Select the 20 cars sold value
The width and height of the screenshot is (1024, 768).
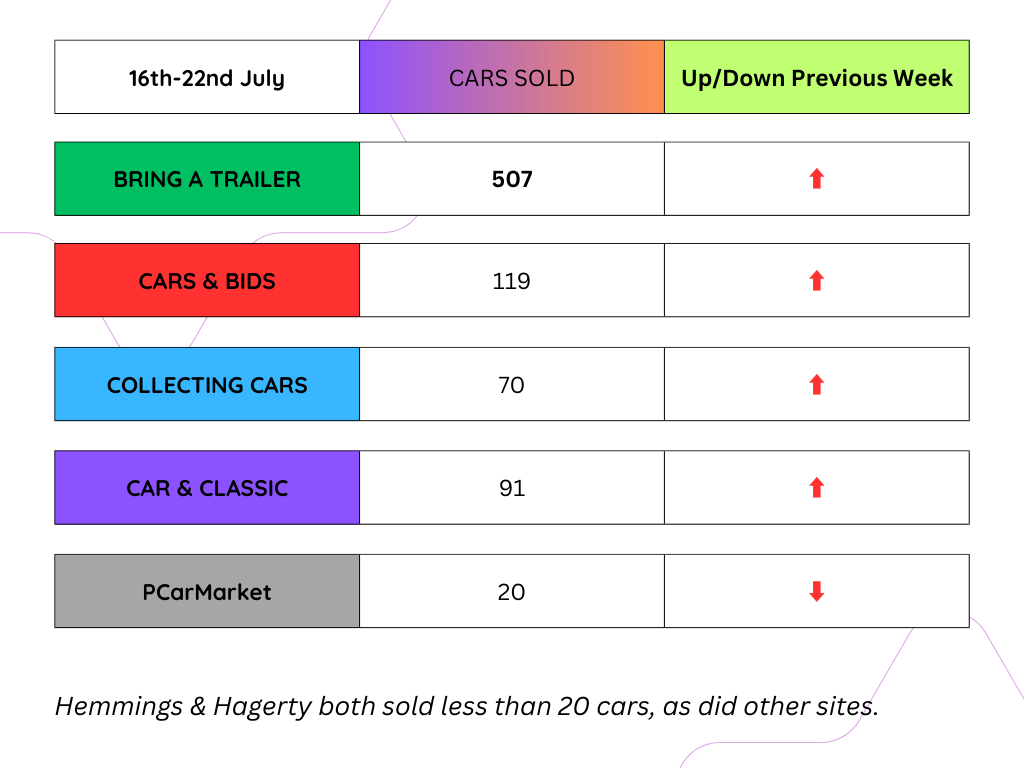click(x=511, y=592)
